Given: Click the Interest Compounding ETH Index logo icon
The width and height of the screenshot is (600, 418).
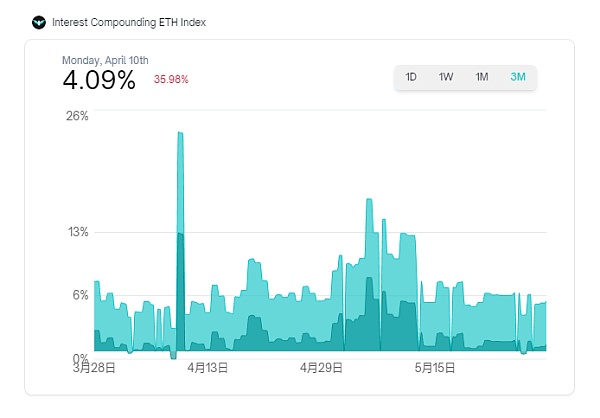Looking at the screenshot, I should pos(39,21).
